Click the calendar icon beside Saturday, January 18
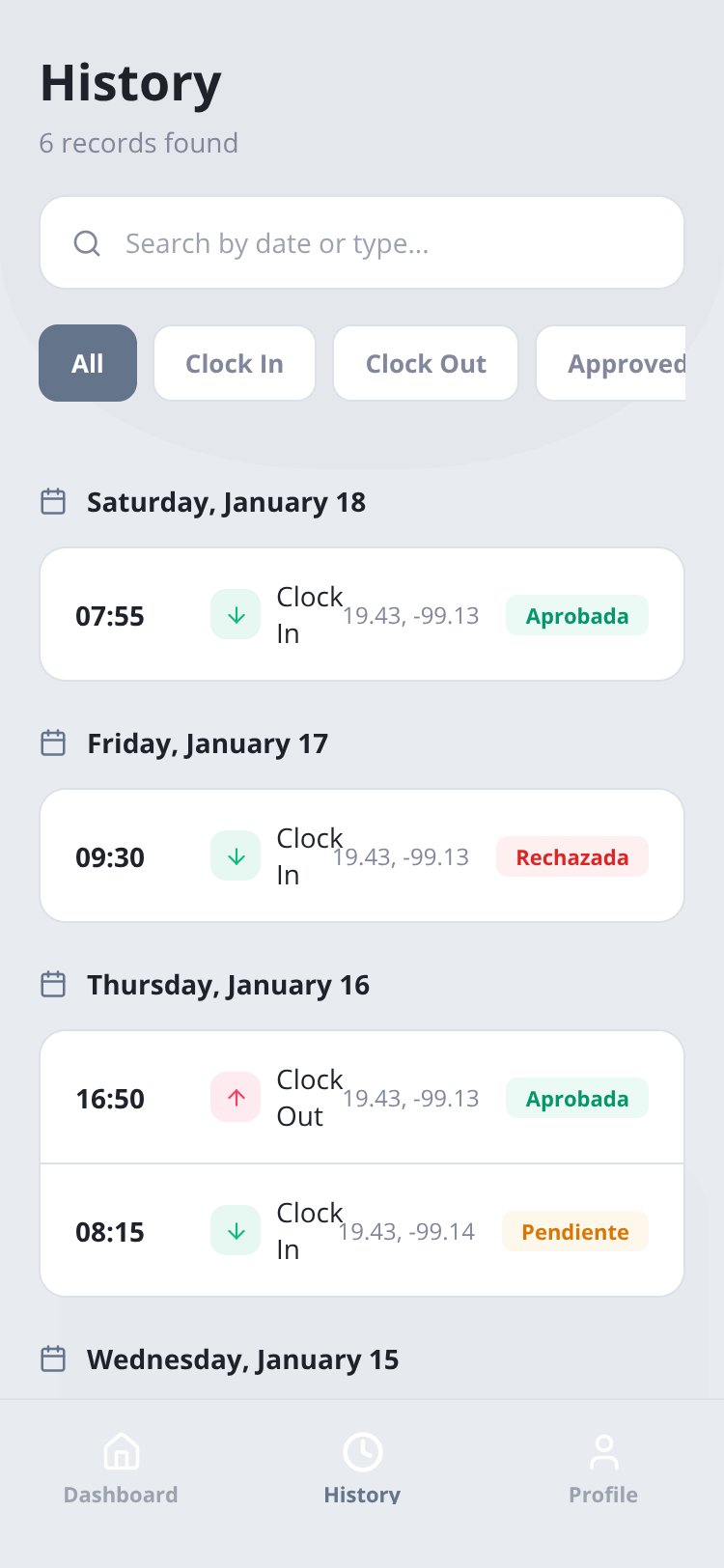 click(53, 502)
